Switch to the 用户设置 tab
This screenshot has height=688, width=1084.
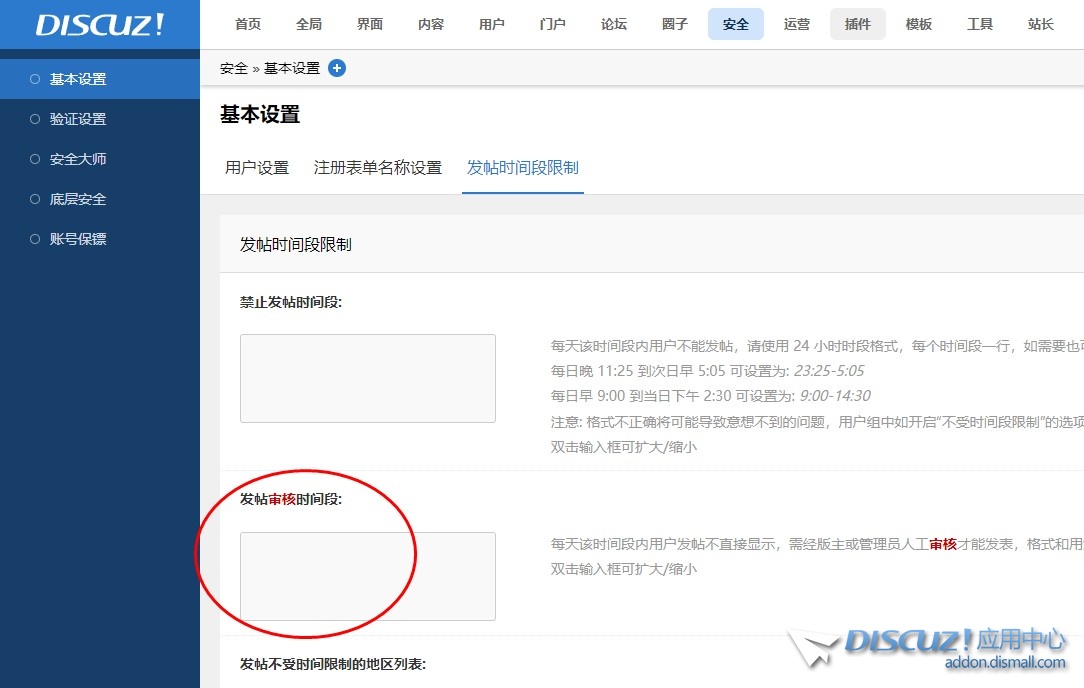(x=257, y=168)
